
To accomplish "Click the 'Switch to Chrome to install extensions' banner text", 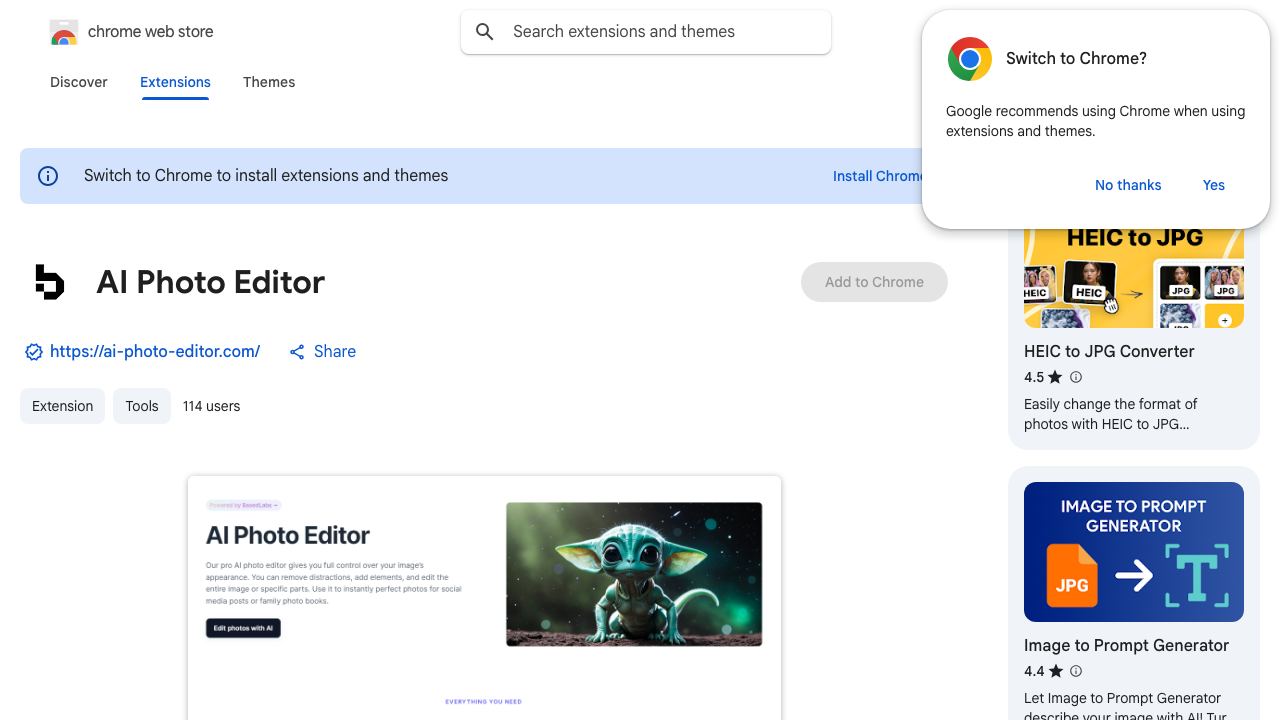I will point(266,176).
